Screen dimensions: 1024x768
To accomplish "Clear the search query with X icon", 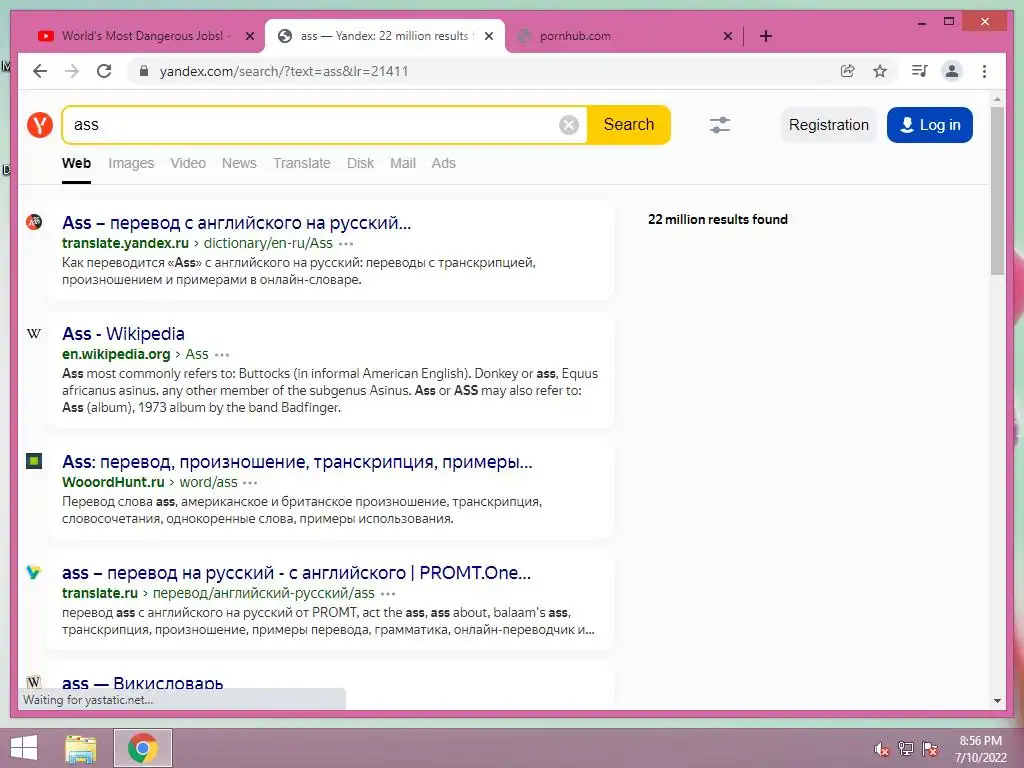I will point(569,125).
